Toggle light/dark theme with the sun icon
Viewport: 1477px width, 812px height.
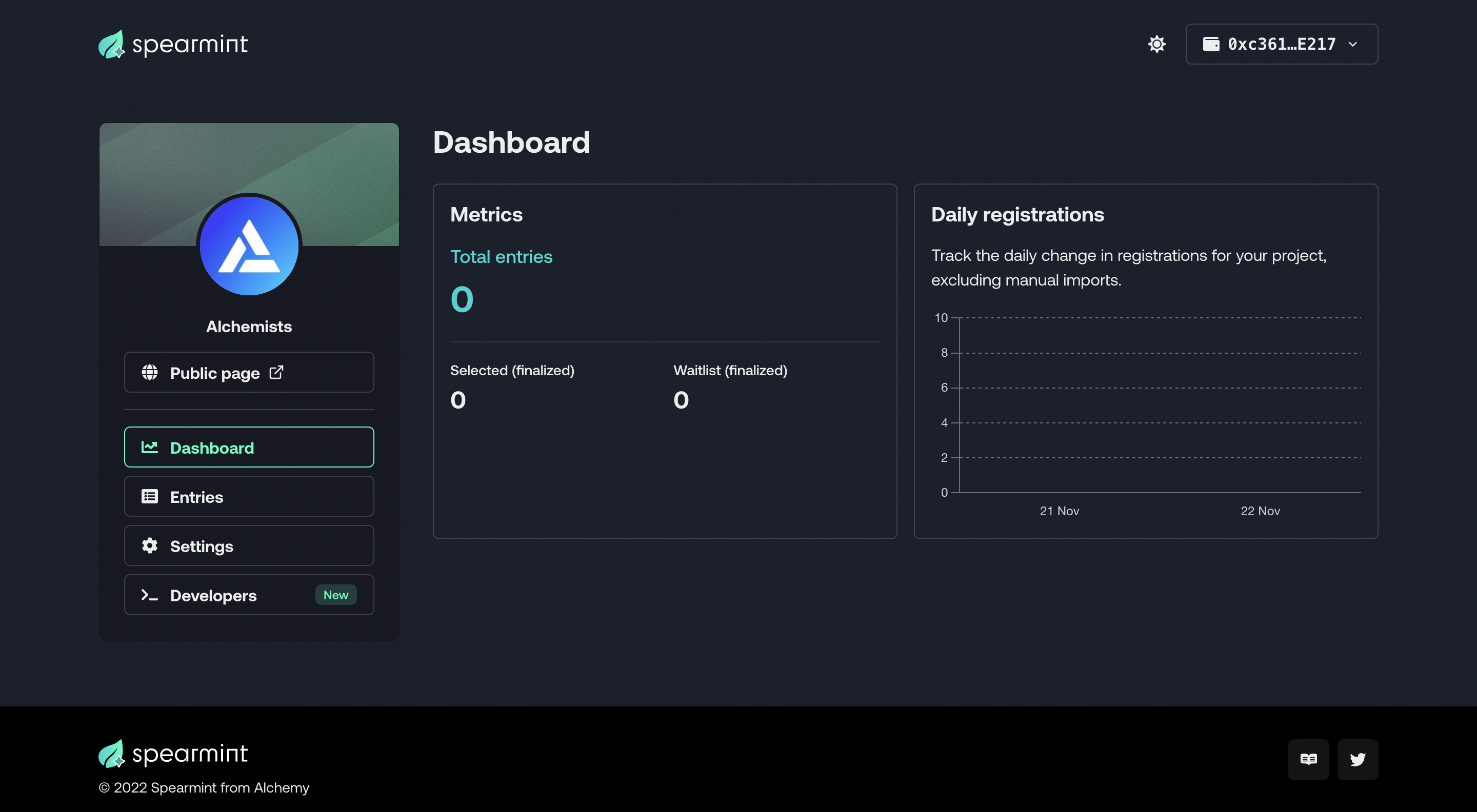[1156, 44]
